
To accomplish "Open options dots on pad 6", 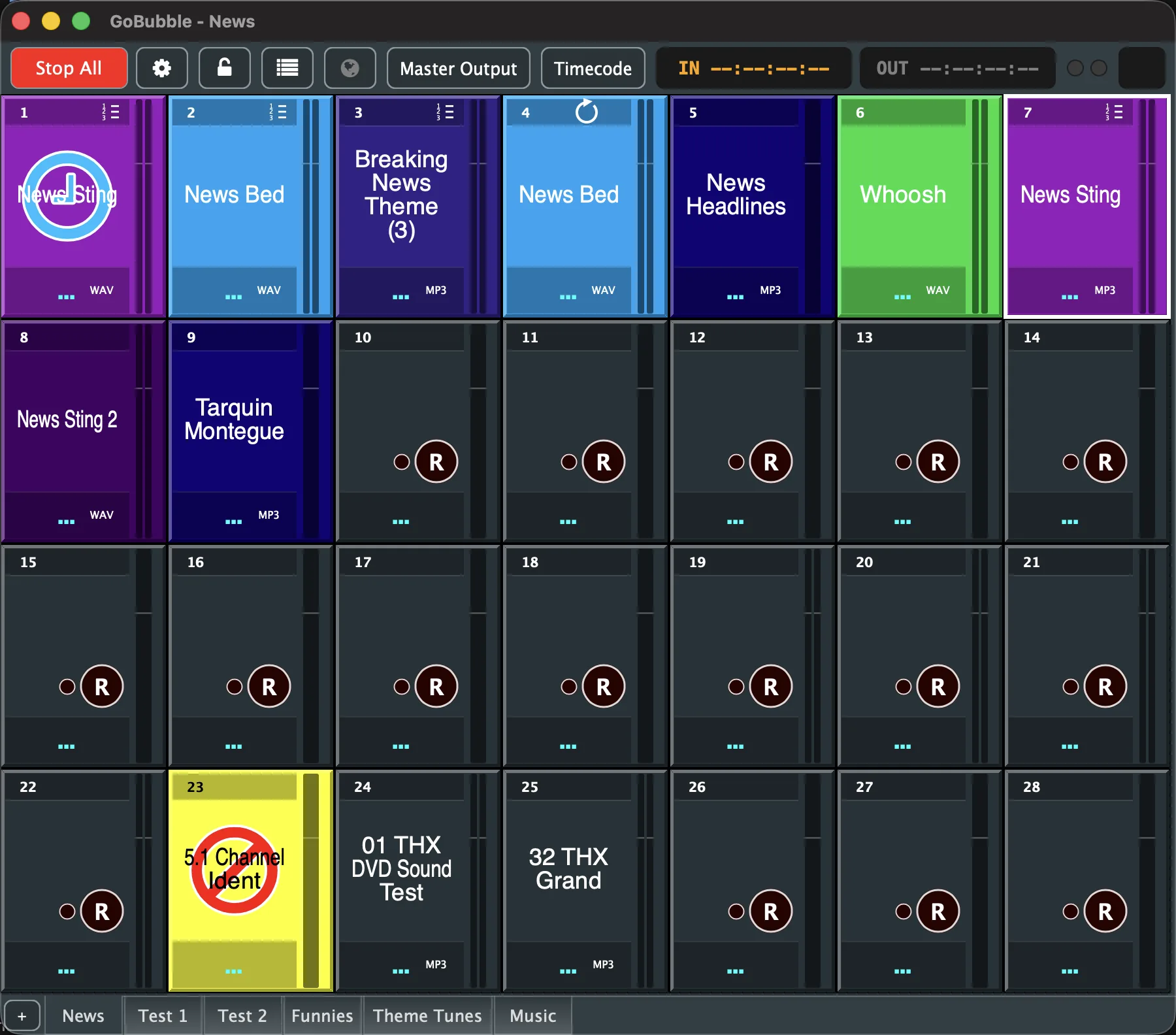I will [902, 297].
